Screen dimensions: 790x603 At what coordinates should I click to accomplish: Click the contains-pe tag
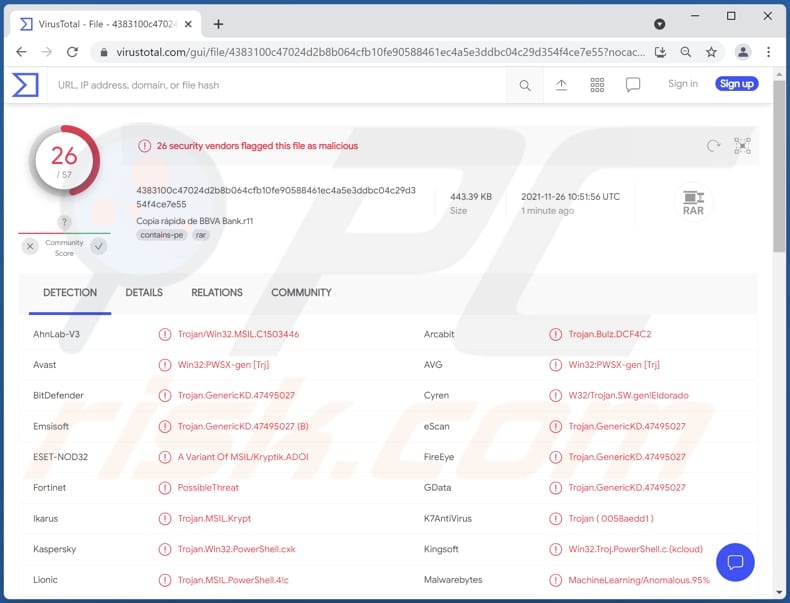click(161, 235)
